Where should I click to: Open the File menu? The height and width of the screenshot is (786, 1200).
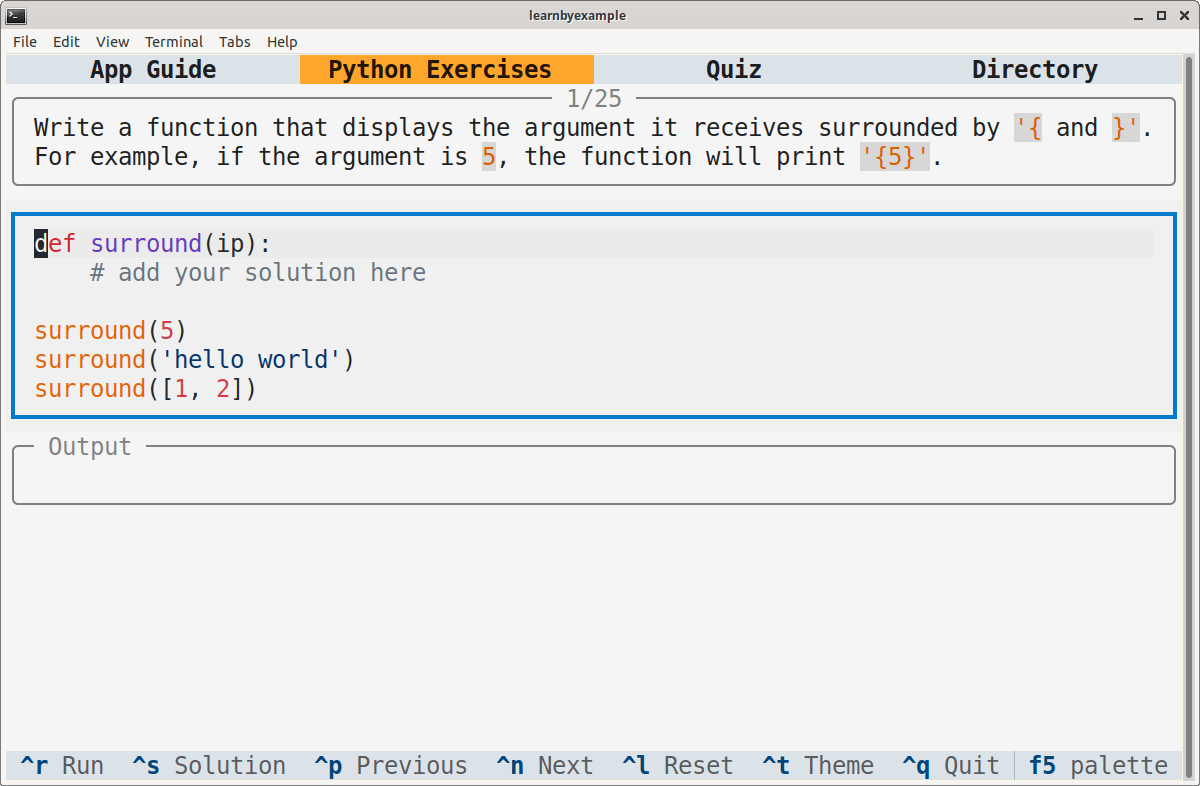[24, 42]
